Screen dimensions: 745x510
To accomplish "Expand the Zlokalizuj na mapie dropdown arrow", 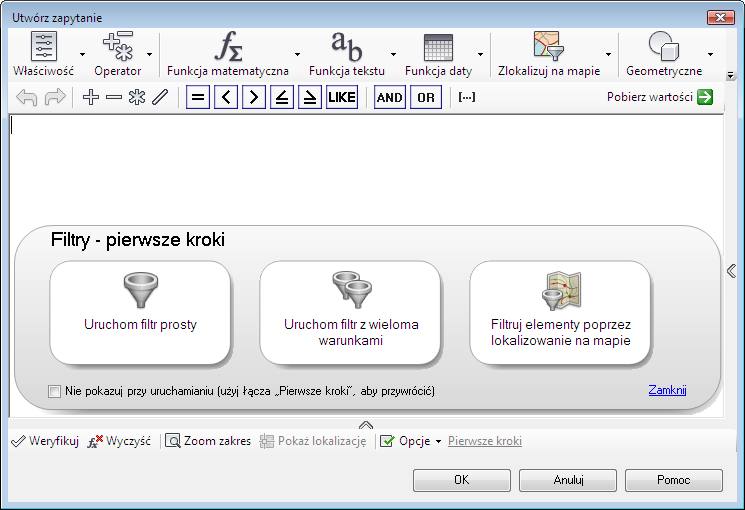I will [608, 54].
